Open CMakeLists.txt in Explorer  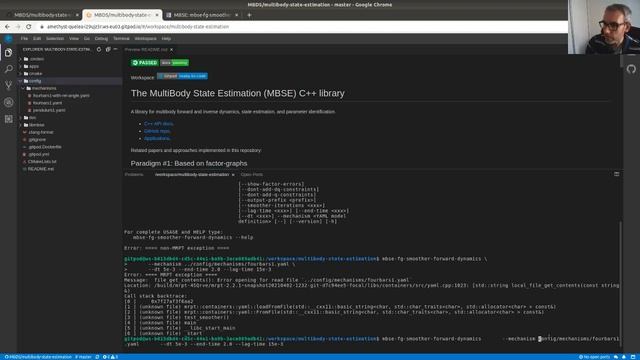(42, 162)
